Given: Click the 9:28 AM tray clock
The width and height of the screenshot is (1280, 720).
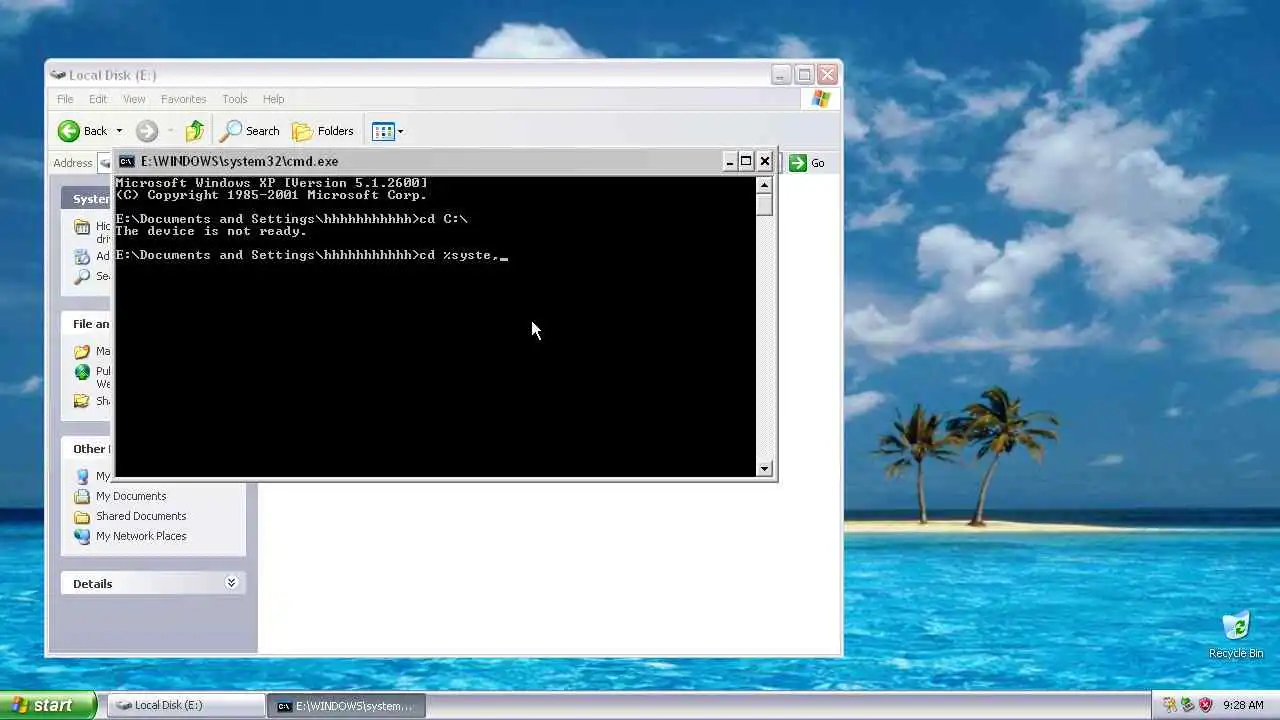Looking at the screenshot, I should coord(1243,705).
